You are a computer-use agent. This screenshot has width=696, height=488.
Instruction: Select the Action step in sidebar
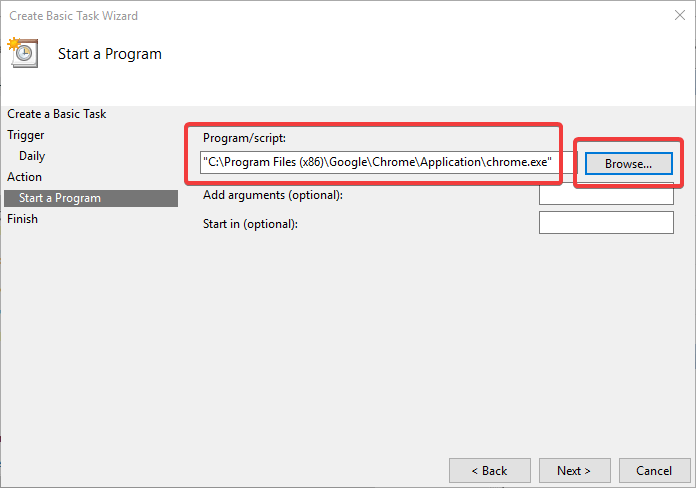point(24,177)
